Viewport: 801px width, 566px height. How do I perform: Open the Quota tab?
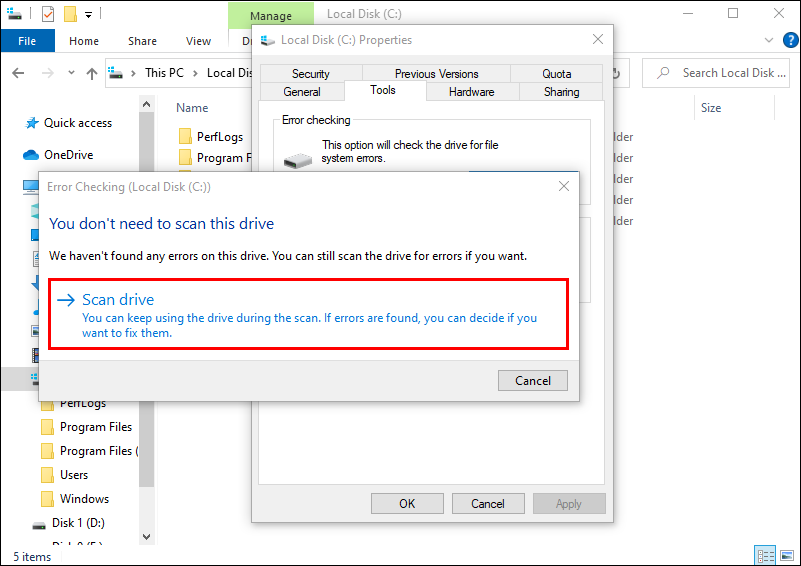point(556,74)
